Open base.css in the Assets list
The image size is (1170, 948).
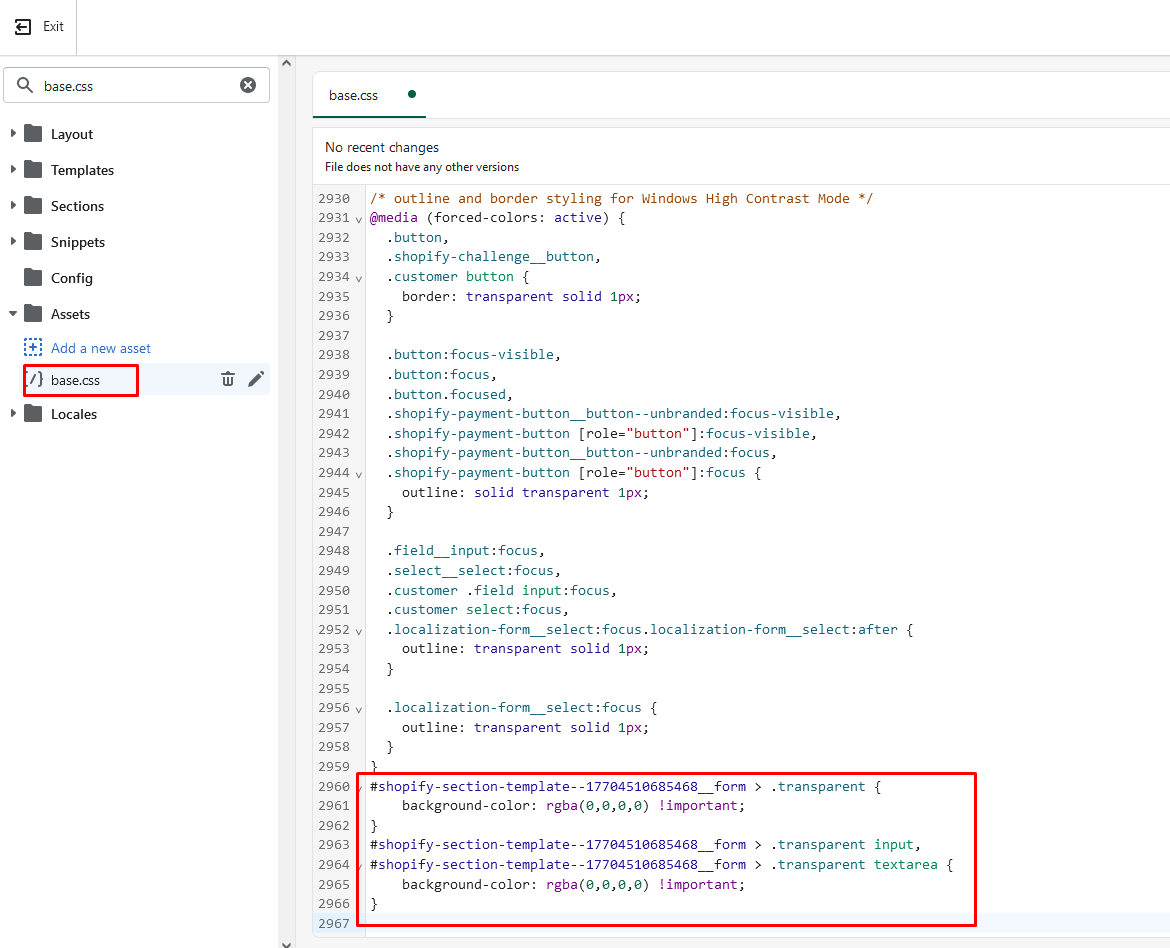point(75,380)
